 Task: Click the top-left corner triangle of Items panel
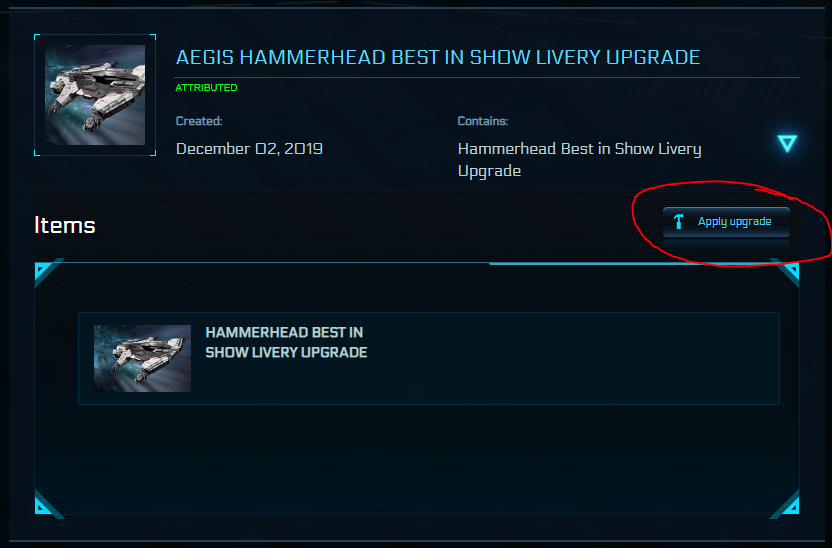45,272
